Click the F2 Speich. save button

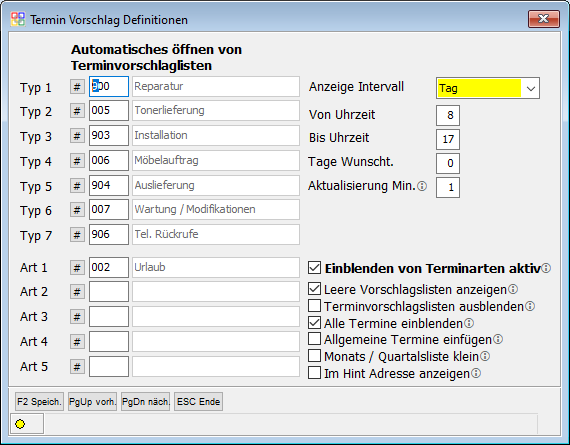[x=39, y=402]
